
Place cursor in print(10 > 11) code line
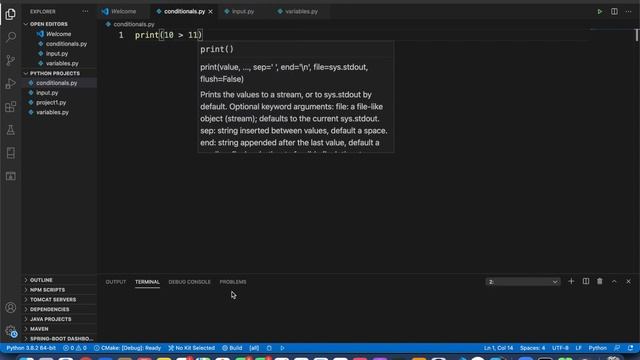pos(168,35)
